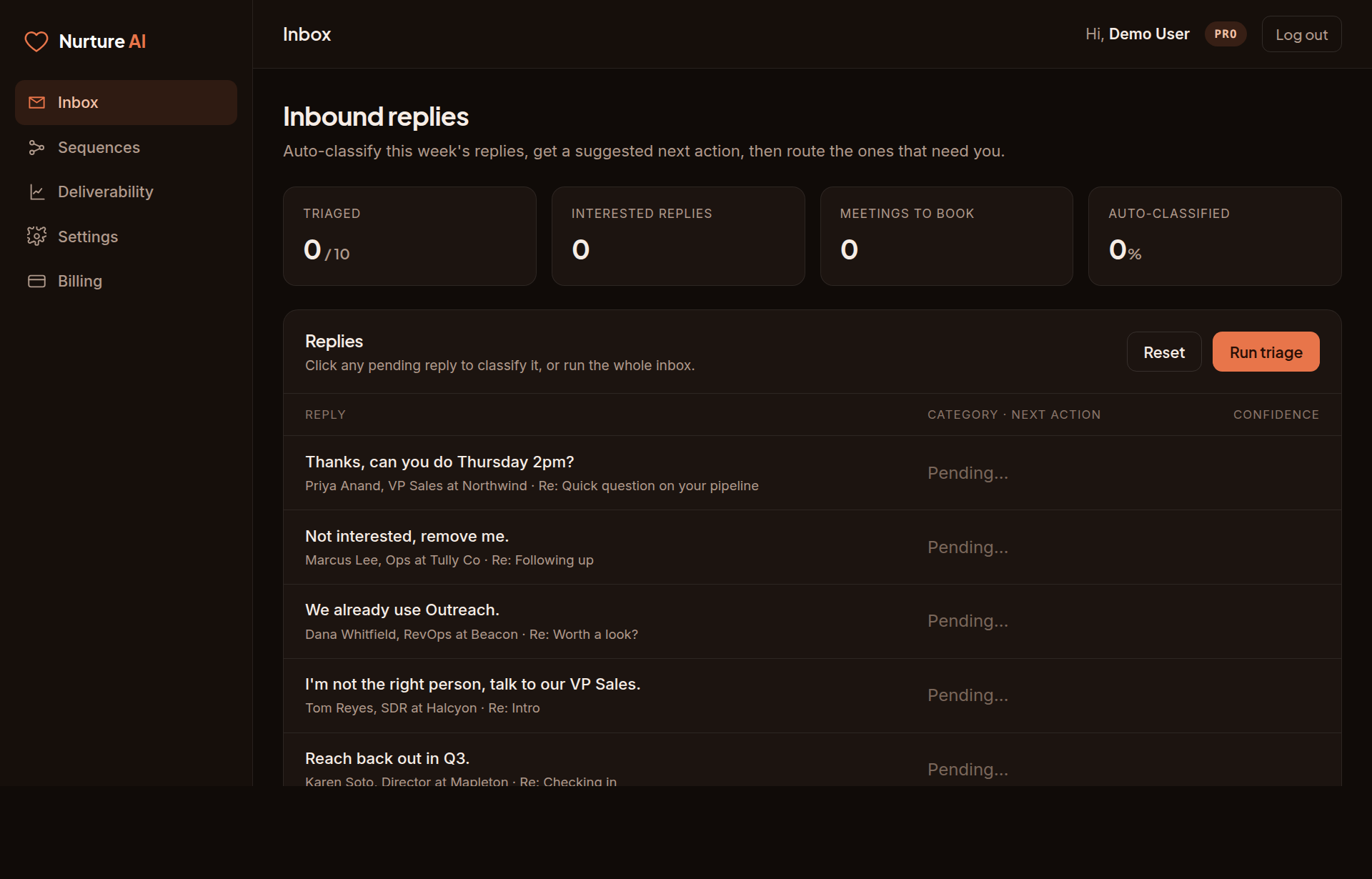Click Pending status in Priya Anand row
Screen dimensions: 1372x879
(968, 473)
